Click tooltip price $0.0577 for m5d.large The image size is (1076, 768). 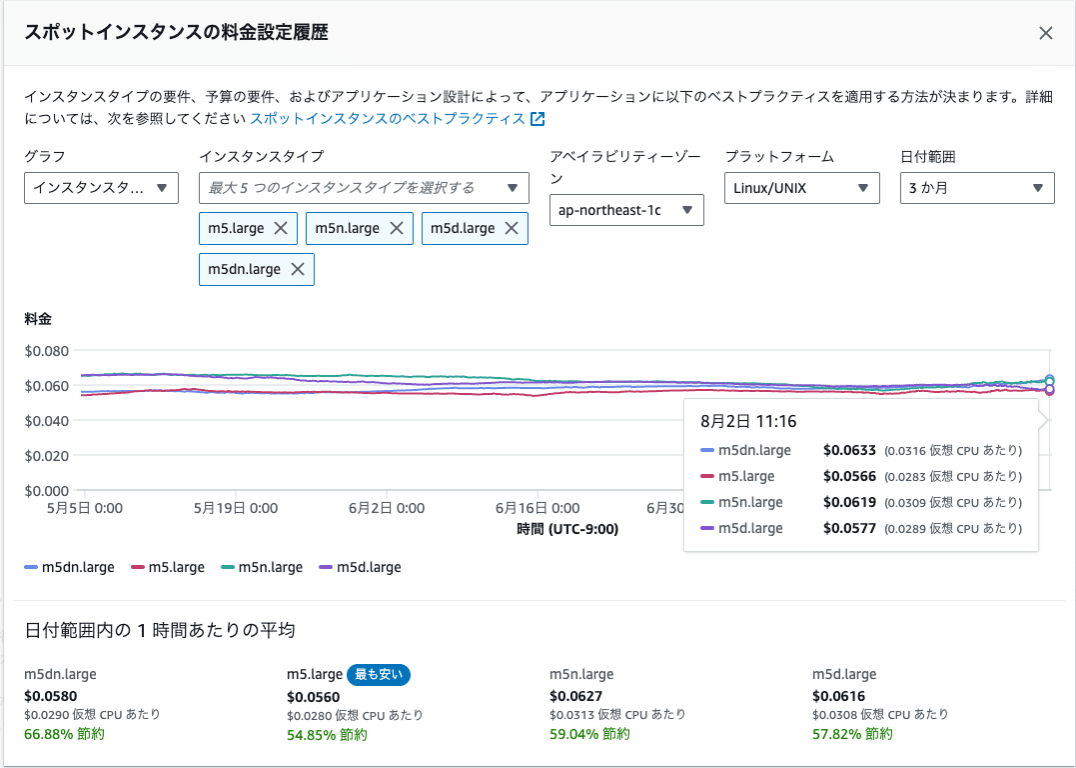point(850,528)
